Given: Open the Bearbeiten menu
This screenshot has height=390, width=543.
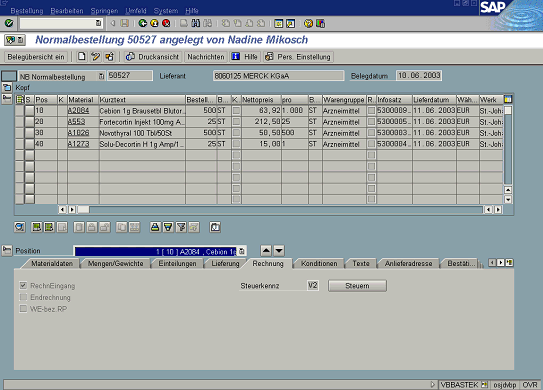Looking at the screenshot, I should [67, 11].
